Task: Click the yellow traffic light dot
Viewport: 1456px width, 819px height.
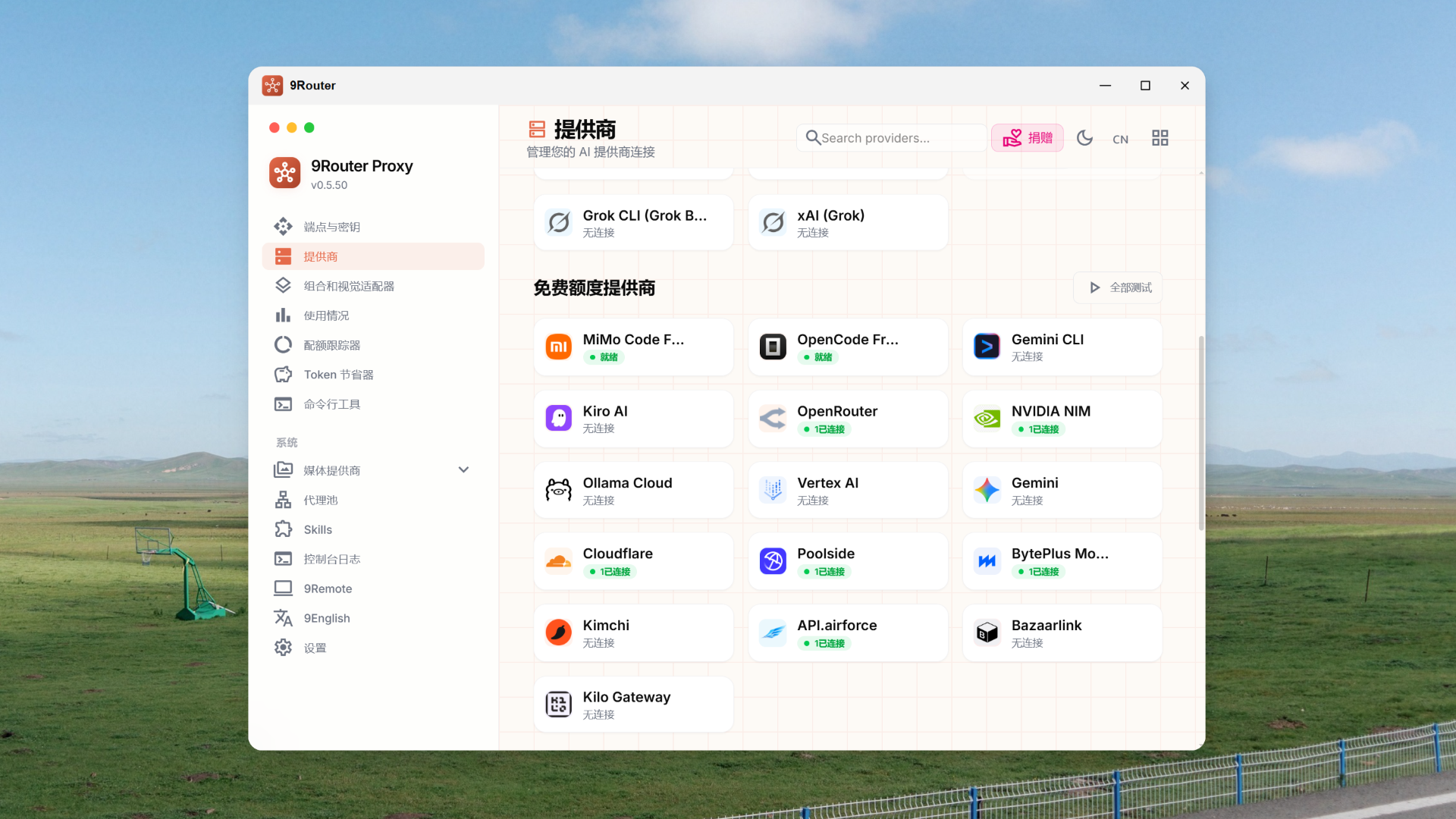Action: pyautogui.click(x=292, y=128)
